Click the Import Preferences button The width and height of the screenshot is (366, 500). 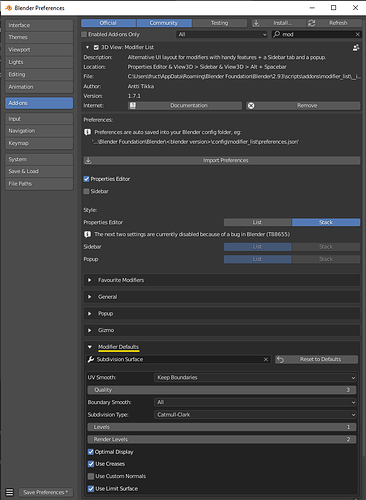pyautogui.click(x=222, y=160)
